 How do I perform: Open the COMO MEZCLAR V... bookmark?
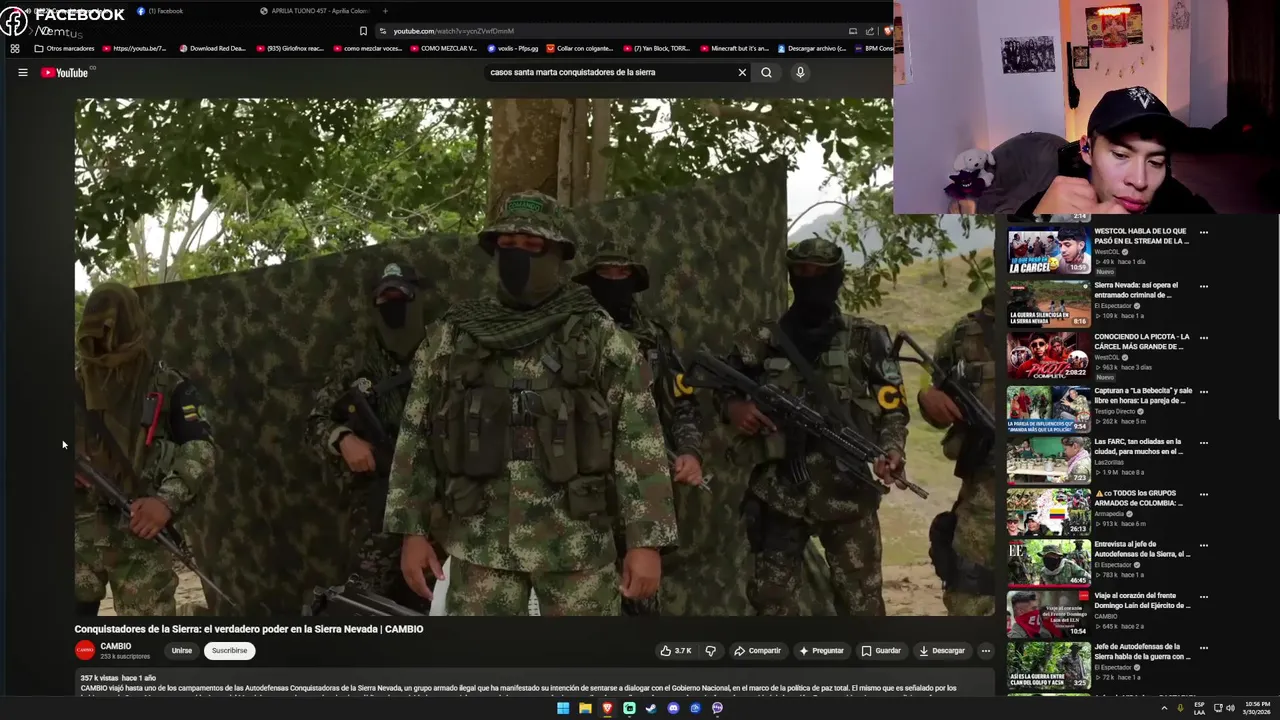tap(442, 48)
